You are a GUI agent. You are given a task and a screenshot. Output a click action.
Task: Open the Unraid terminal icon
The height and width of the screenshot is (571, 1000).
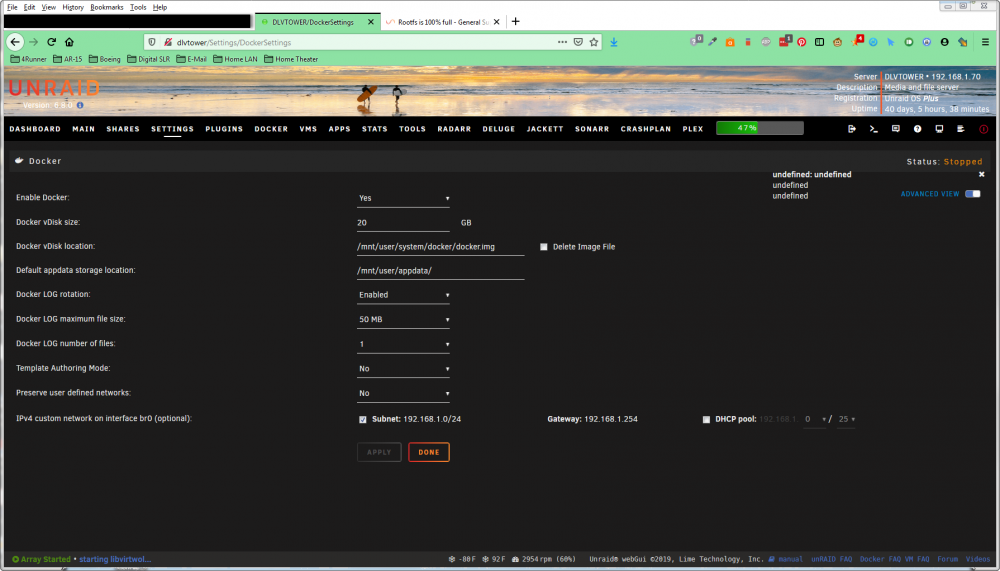point(874,129)
